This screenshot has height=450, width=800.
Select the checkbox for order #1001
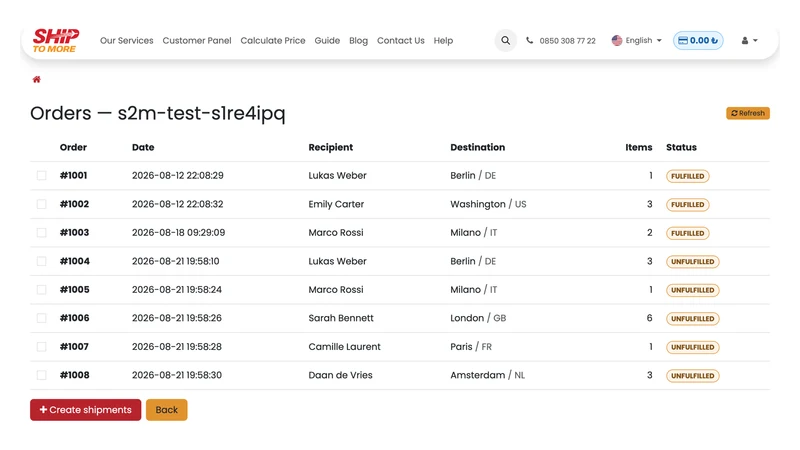(41, 176)
